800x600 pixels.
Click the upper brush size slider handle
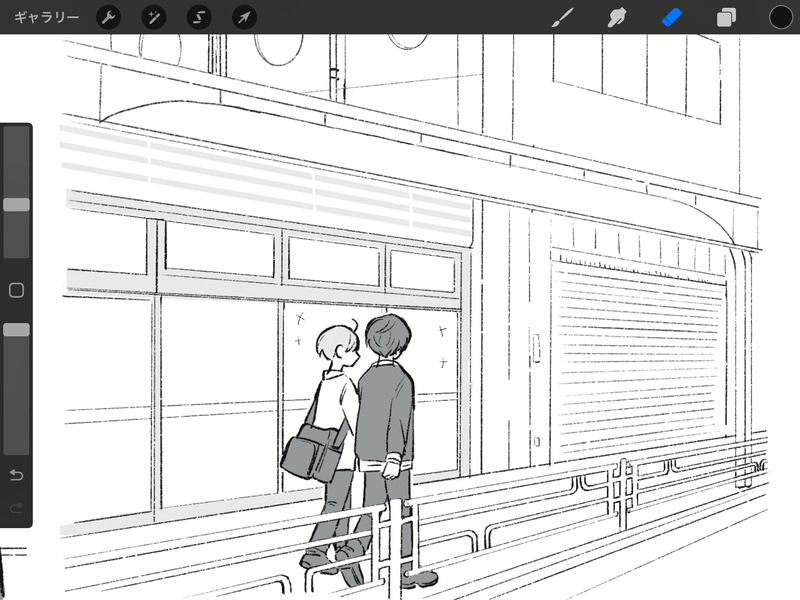click(16, 205)
